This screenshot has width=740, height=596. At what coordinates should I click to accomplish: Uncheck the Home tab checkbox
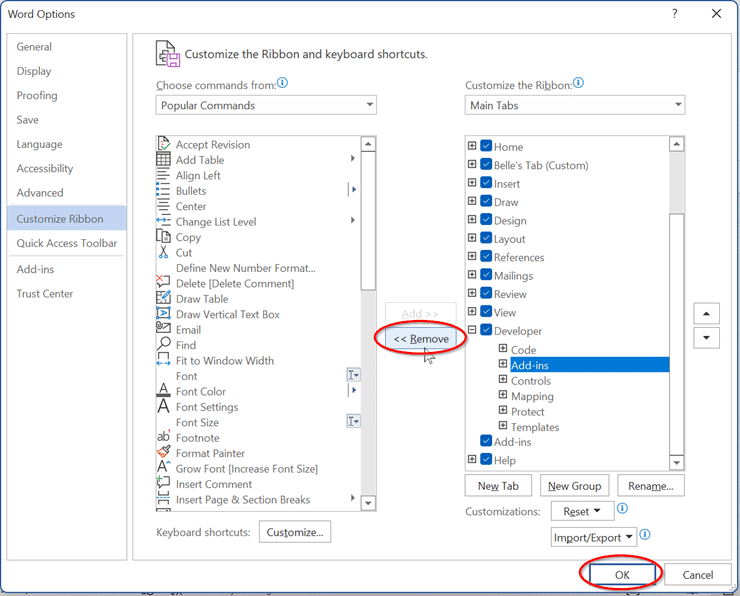pos(486,145)
